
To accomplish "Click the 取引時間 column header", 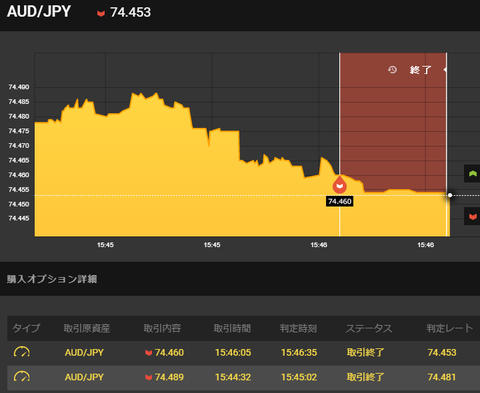I will pyautogui.click(x=232, y=328).
